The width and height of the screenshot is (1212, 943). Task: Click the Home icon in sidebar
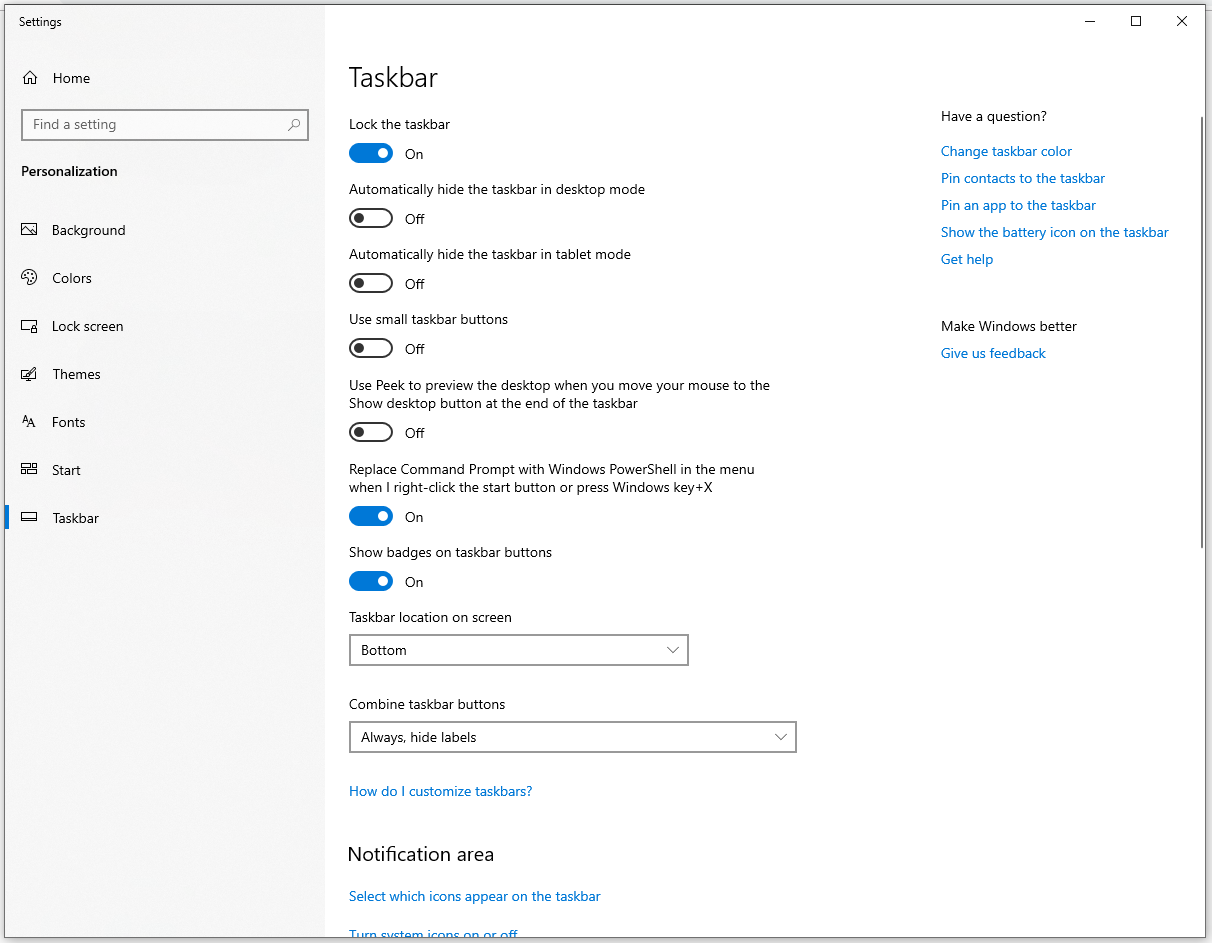click(30, 78)
